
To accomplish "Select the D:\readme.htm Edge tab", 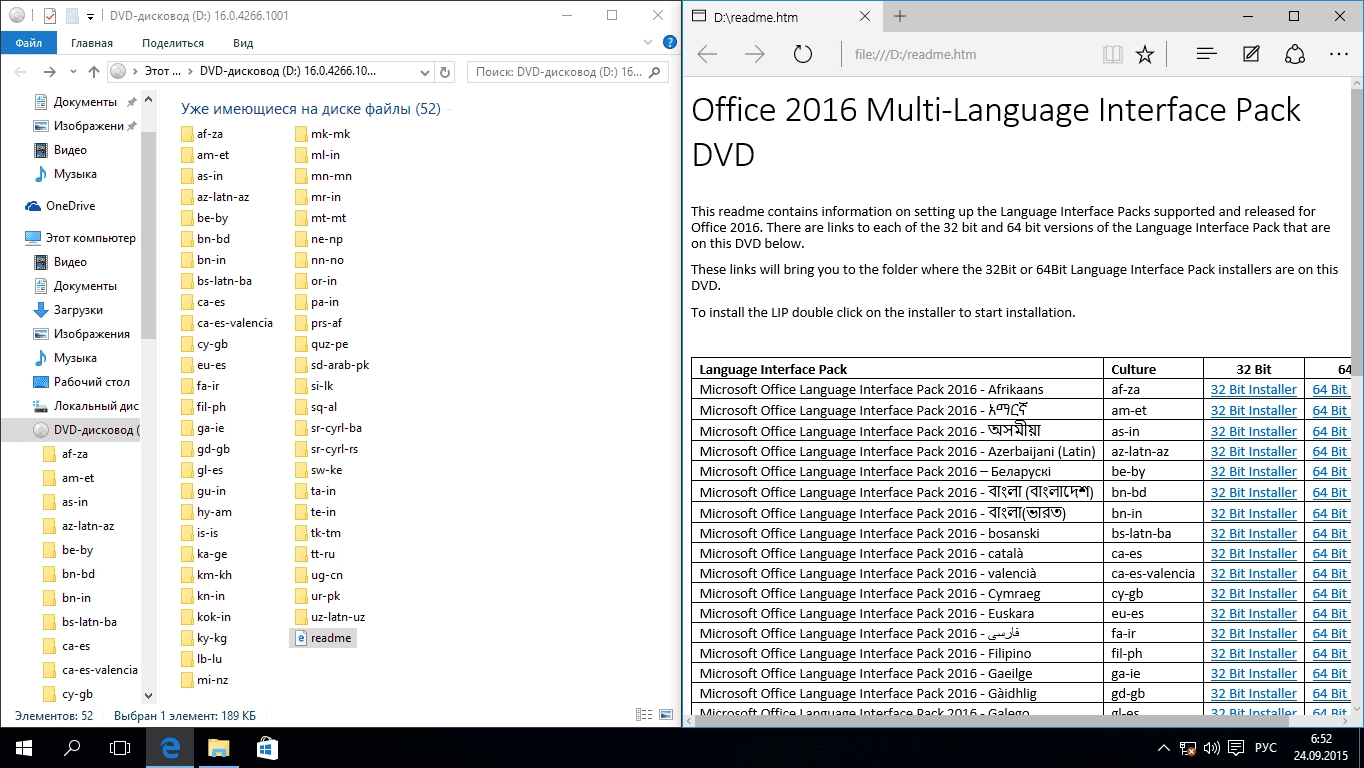I will coord(782,16).
